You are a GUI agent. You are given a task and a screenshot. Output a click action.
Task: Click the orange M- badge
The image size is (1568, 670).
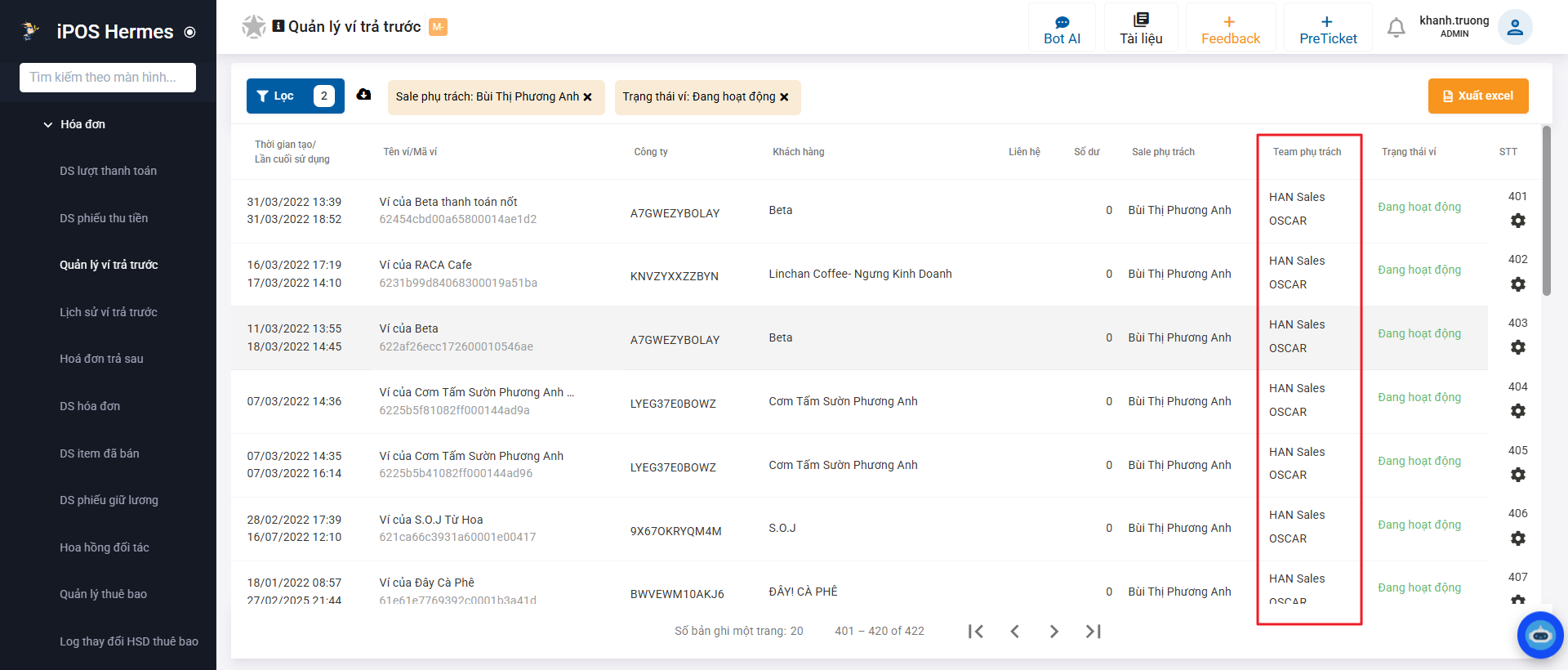click(x=438, y=27)
